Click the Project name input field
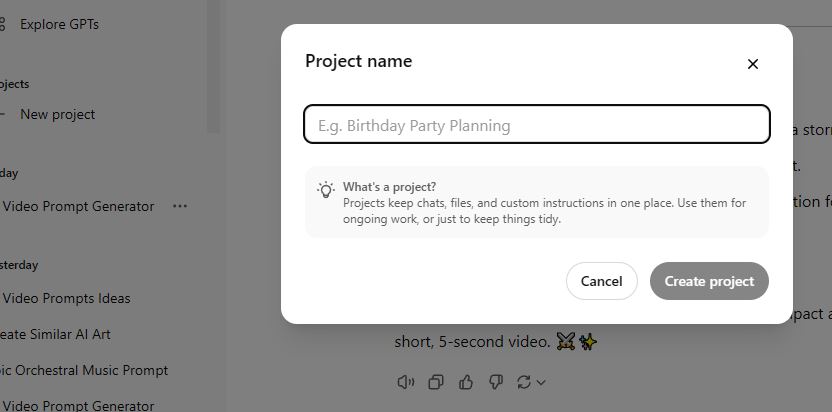This screenshot has height=412, width=832. 537,125
